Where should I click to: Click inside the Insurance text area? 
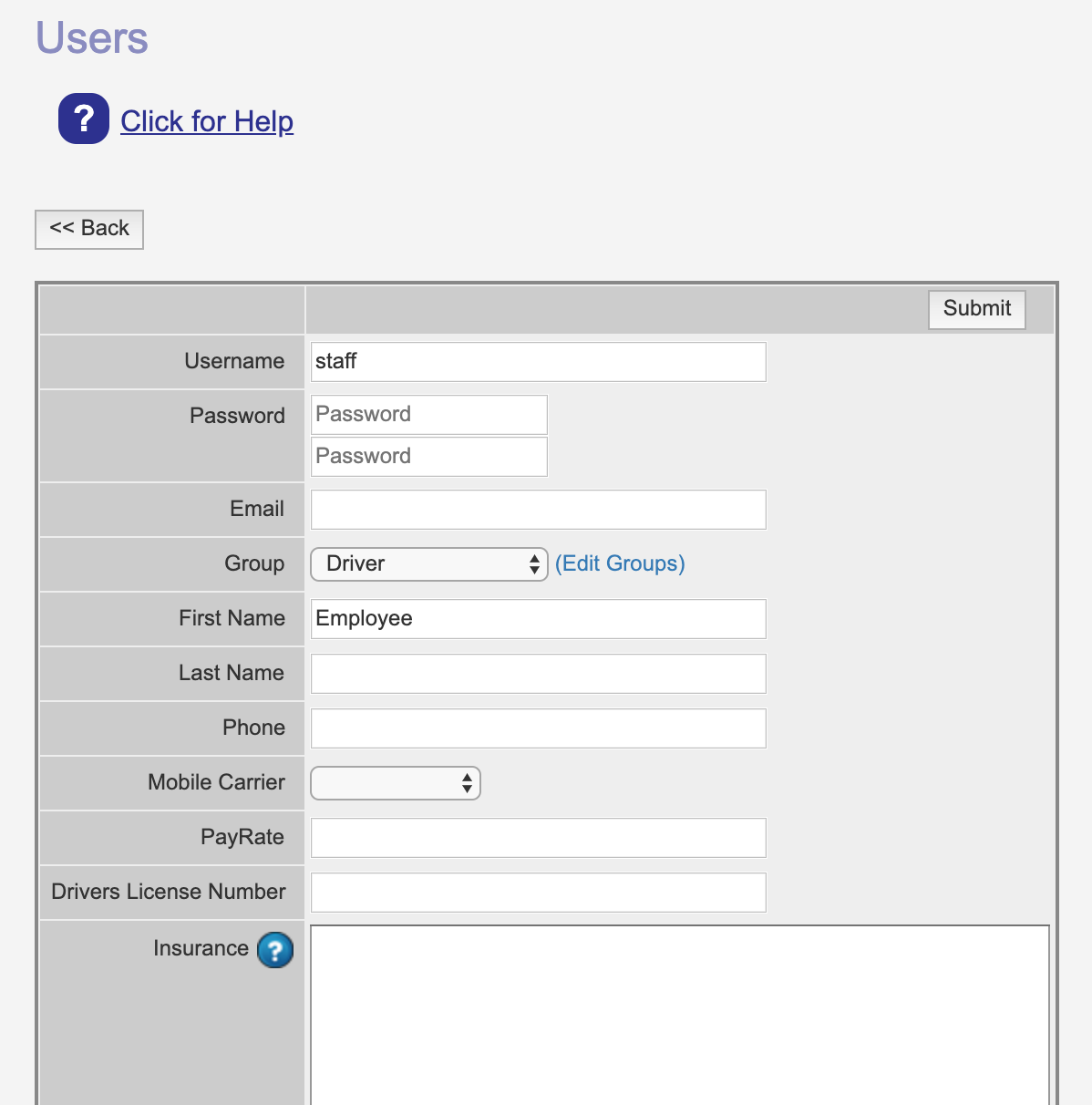pyautogui.click(x=679, y=1012)
